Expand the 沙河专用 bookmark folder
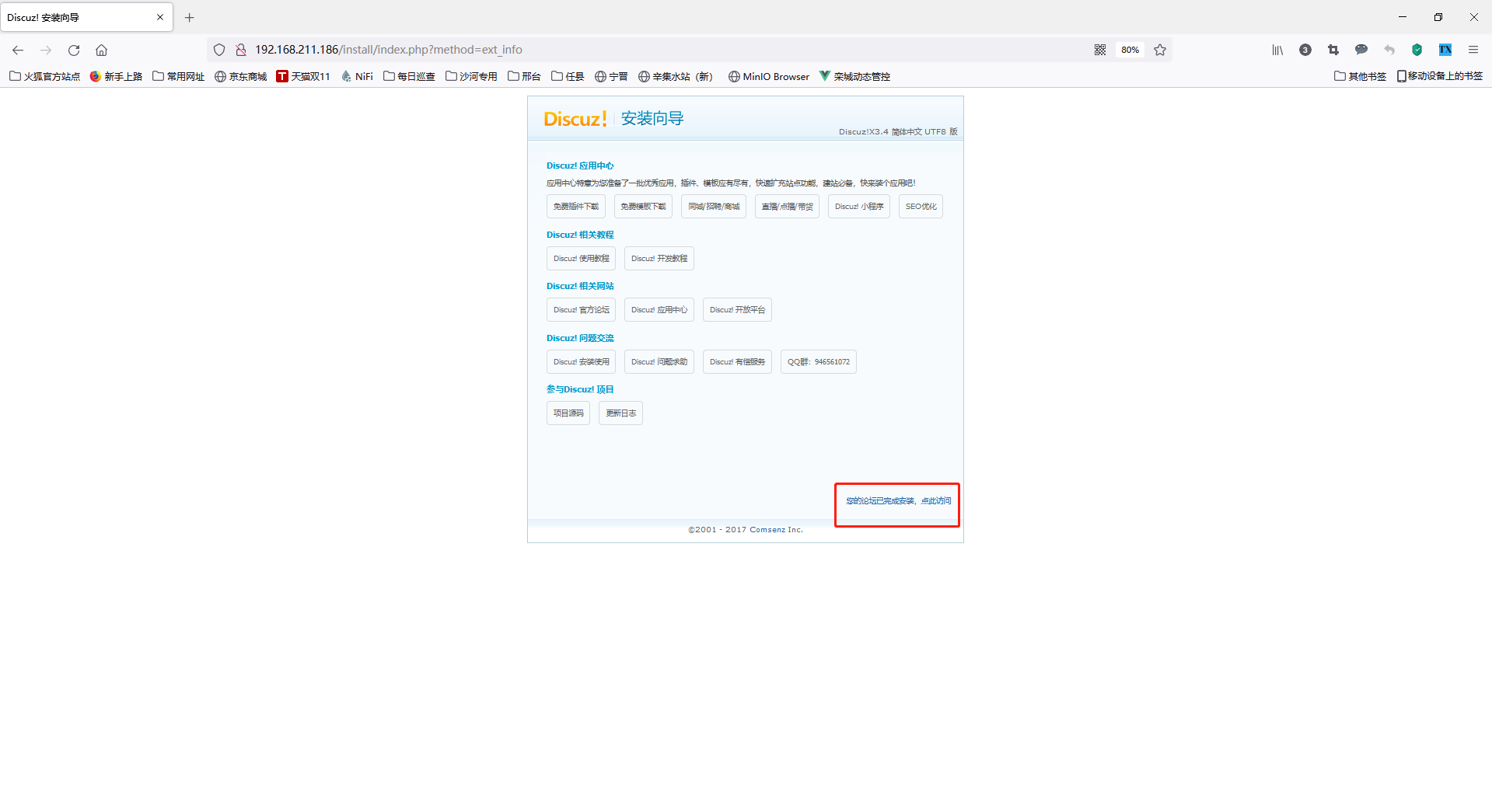 (471, 76)
